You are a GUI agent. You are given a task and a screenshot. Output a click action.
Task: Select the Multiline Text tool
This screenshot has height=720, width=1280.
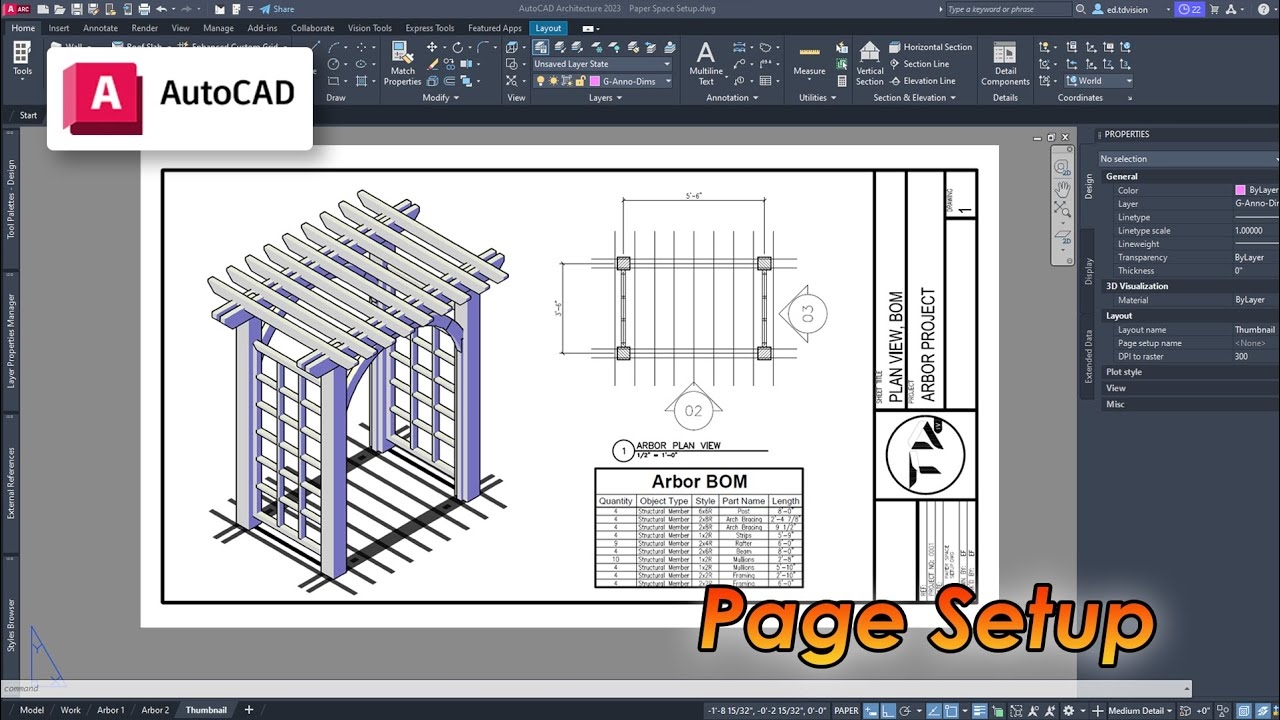tap(706, 63)
